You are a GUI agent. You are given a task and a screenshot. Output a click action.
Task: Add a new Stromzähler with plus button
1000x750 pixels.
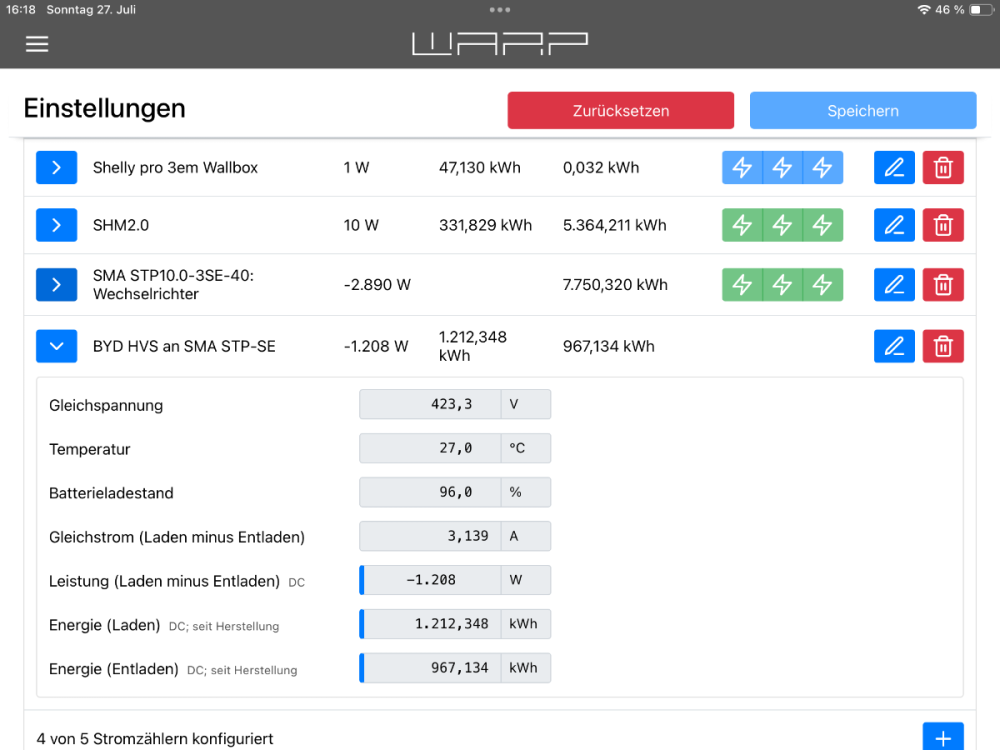coord(942,738)
